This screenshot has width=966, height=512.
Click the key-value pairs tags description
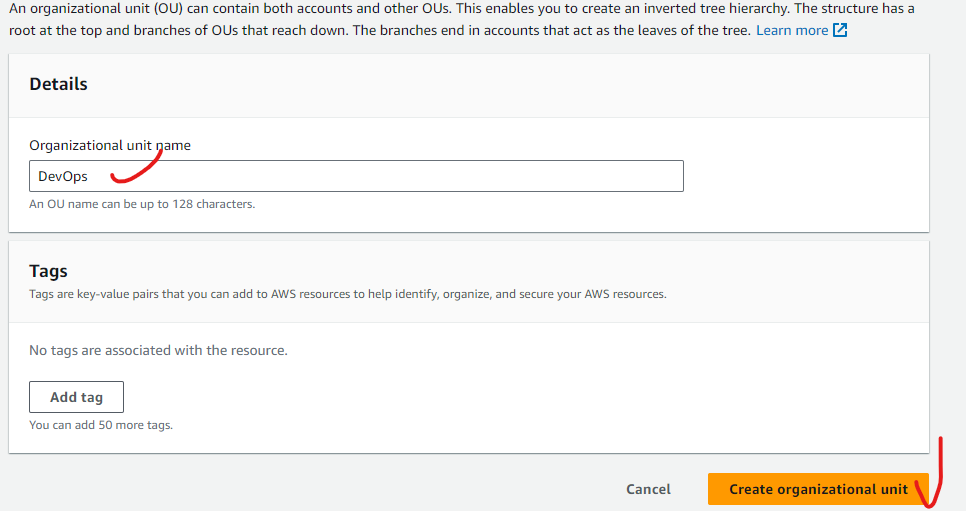[x=347, y=294]
